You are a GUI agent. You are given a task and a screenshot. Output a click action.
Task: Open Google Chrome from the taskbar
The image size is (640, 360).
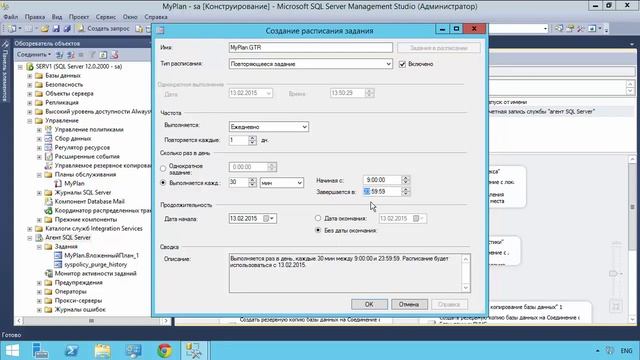tap(165, 351)
